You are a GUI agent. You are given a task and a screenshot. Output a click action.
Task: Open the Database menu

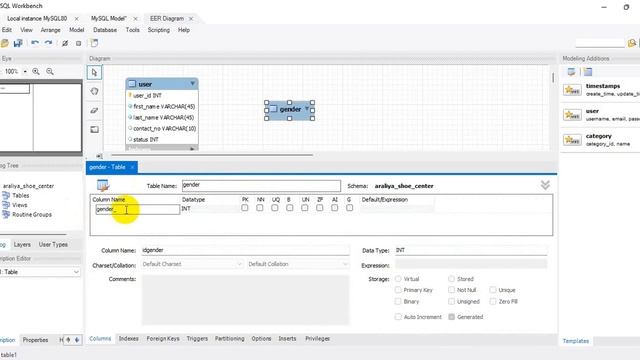click(105, 30)
